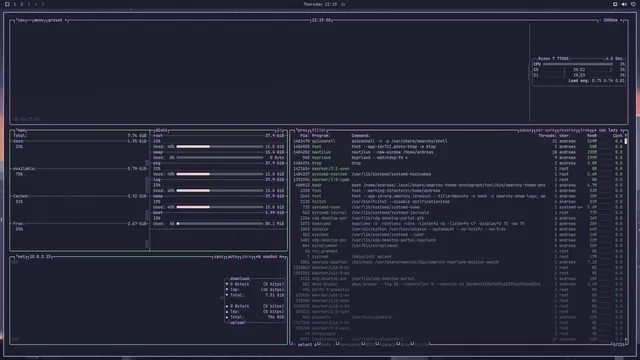Cycle the btop preset option
The width and height of the screenshot is (640, 360).
(56, 20)
